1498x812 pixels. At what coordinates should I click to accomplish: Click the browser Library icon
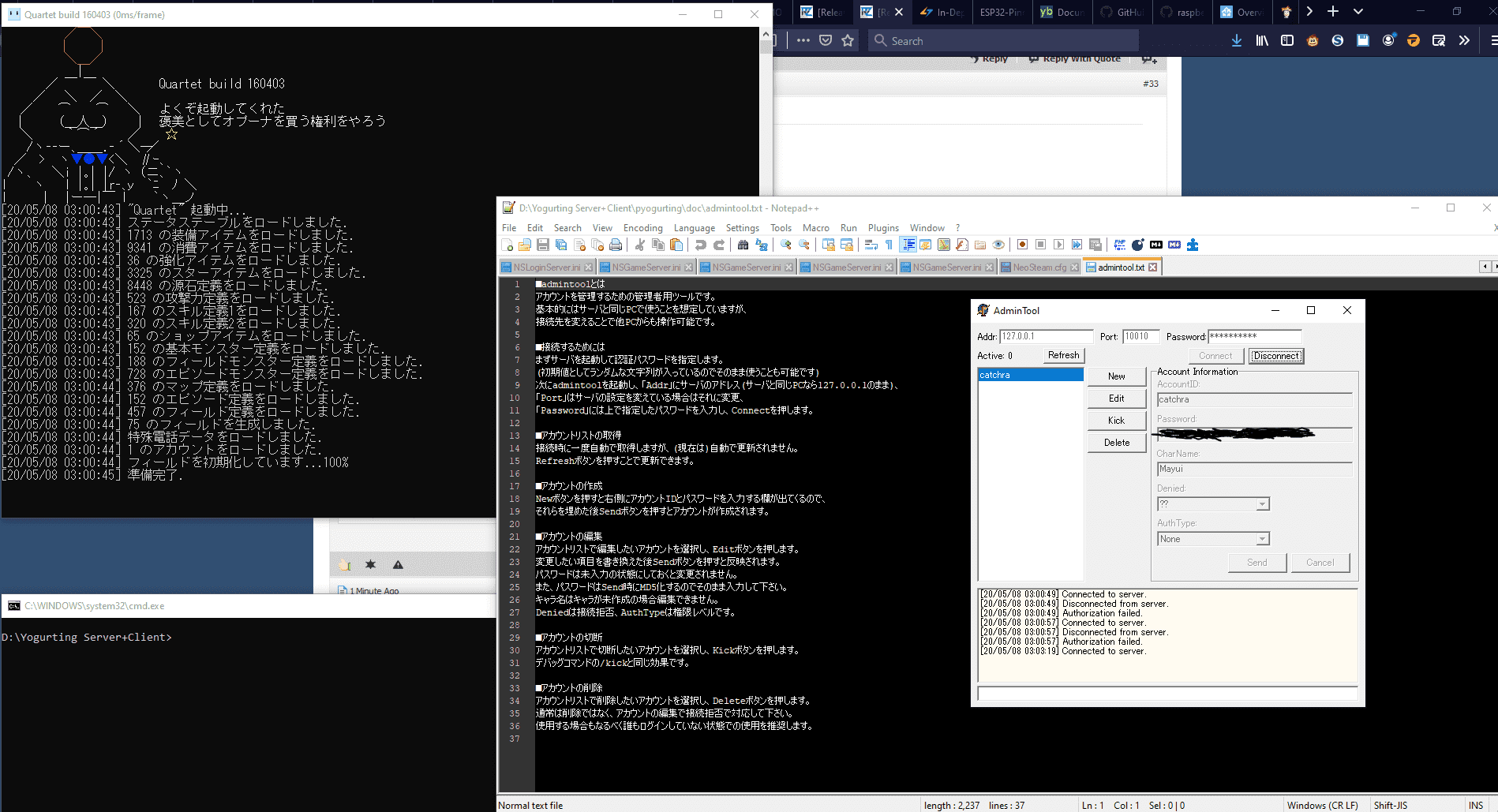[x=1262, y=40]
